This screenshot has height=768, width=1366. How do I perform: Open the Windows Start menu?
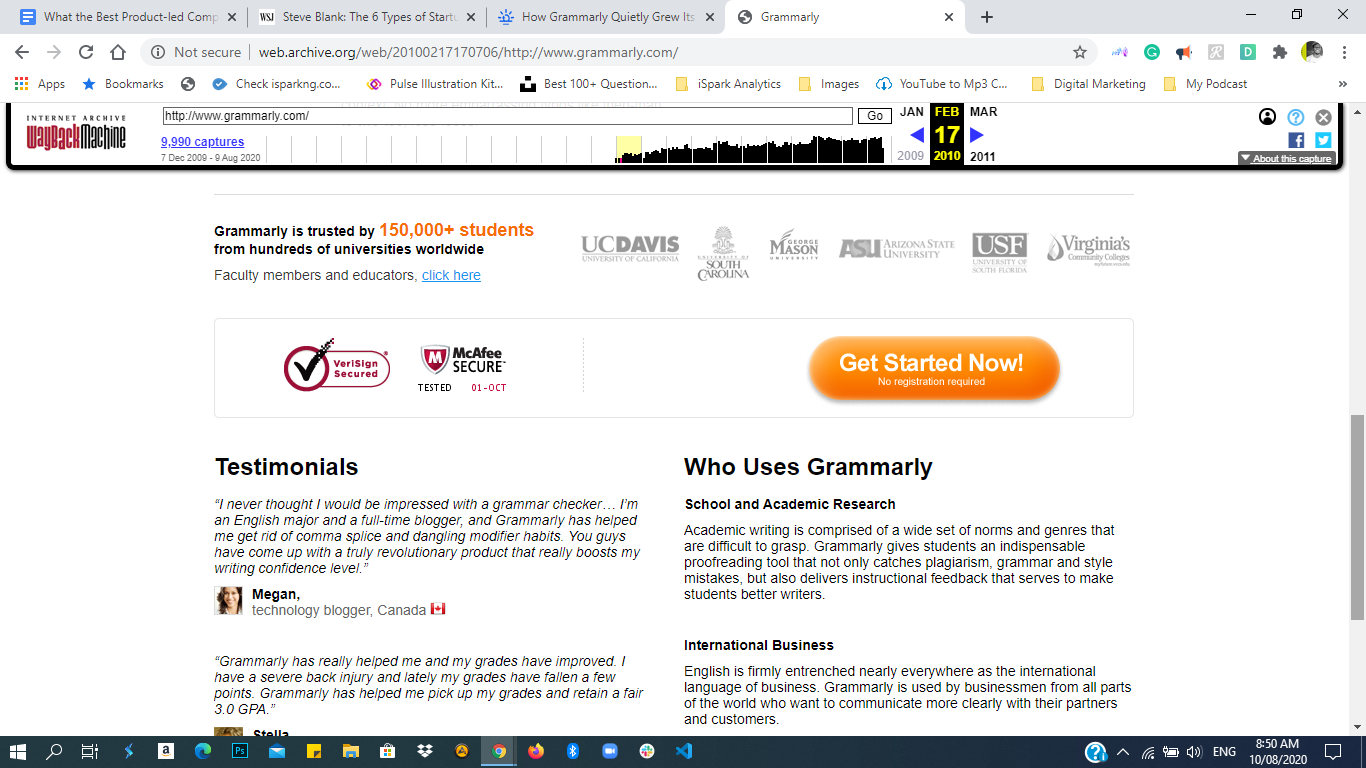coord(18,750)
